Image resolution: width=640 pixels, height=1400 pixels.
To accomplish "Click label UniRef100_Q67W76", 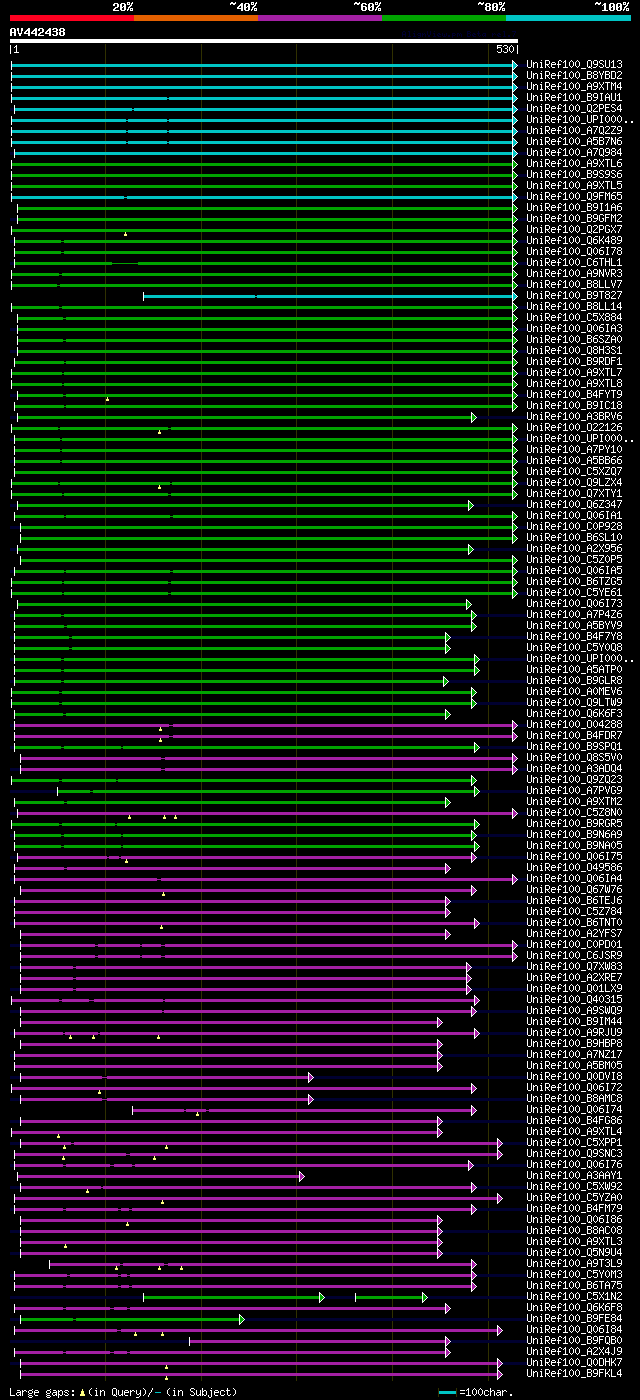I will [574, 889].
